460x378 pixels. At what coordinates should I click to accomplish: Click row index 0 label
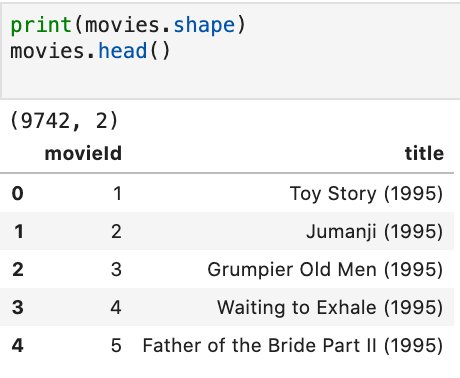18,194
